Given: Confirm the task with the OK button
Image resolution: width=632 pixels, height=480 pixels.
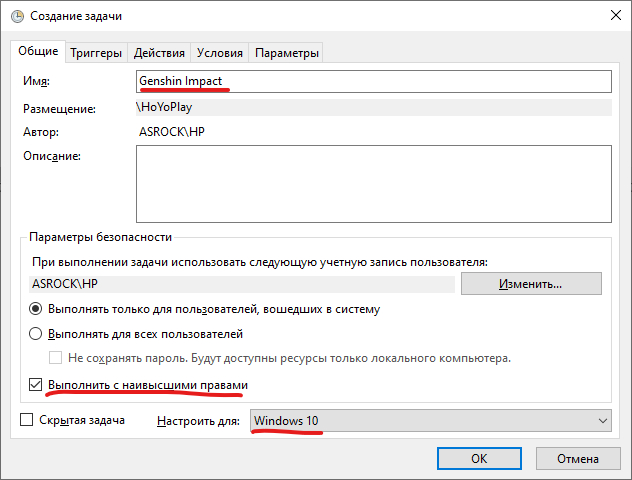Looking at the screenshot, I should tap(479, 458).
